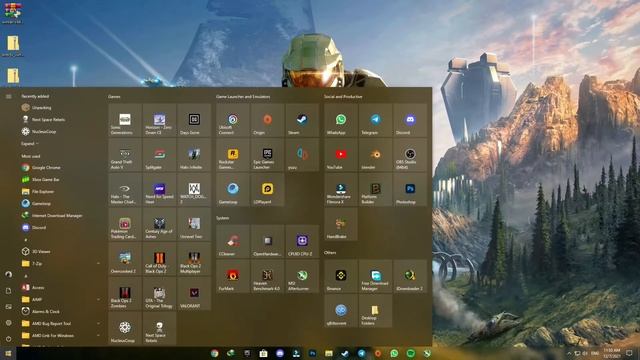Screen dimensions: 640x360
Task: Show hidden system tray icons
Action: coord(569,353)
